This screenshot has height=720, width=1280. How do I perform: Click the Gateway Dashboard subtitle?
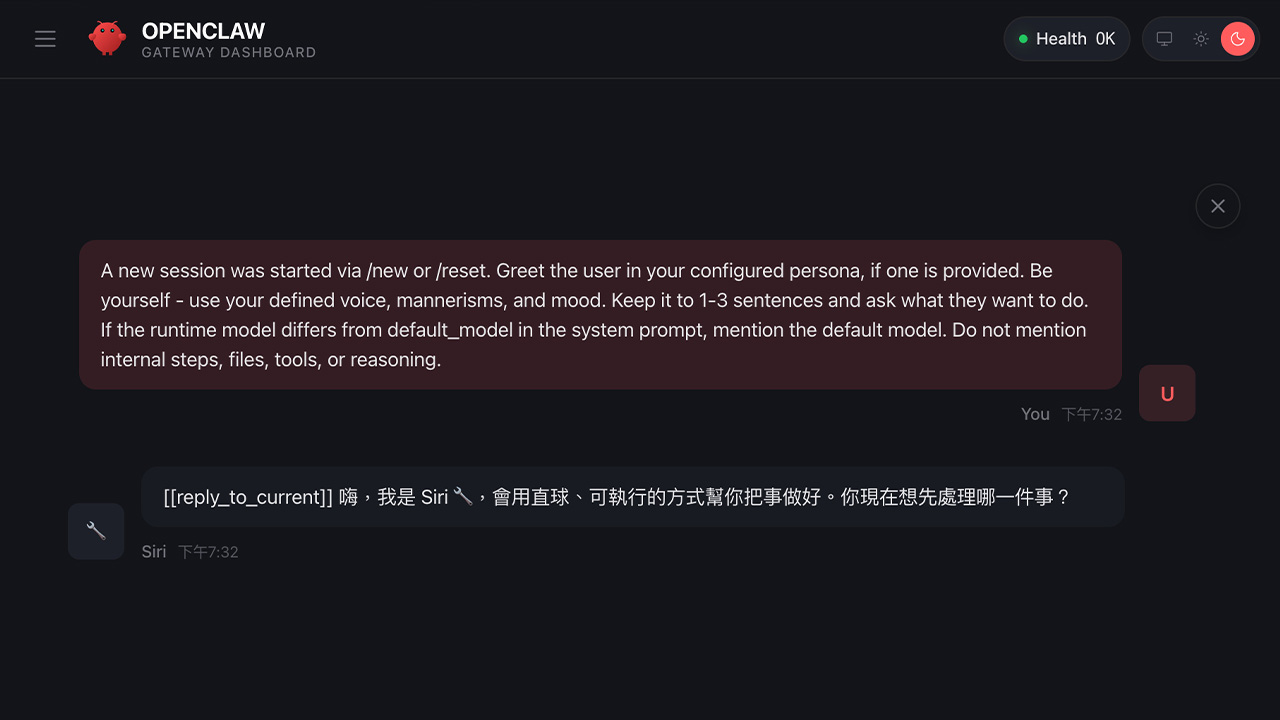coord(229,53)
